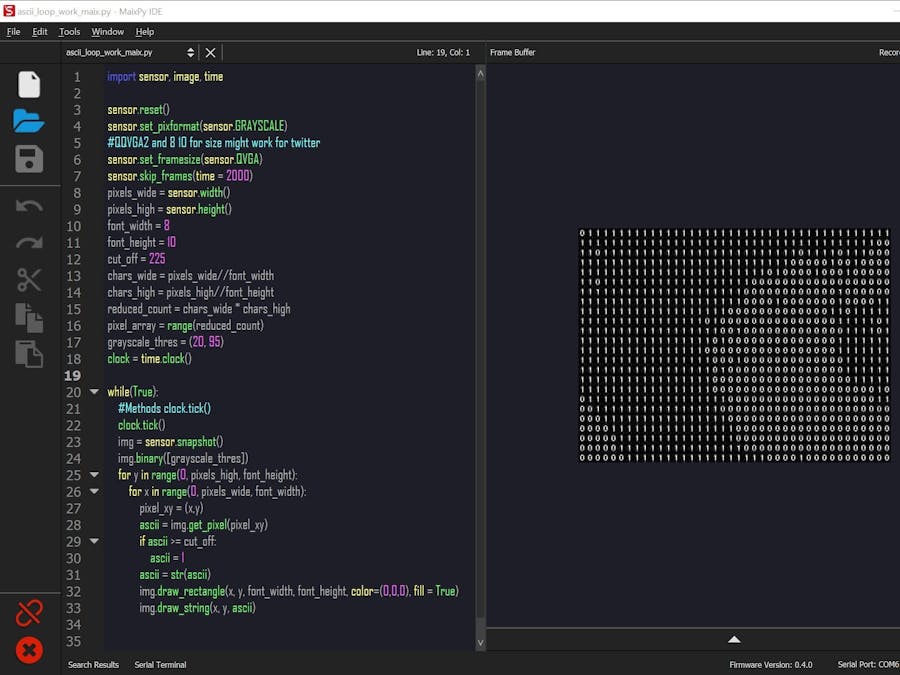
Task: Expand the bottom panel using the up arrow
Action: [734, 639]
